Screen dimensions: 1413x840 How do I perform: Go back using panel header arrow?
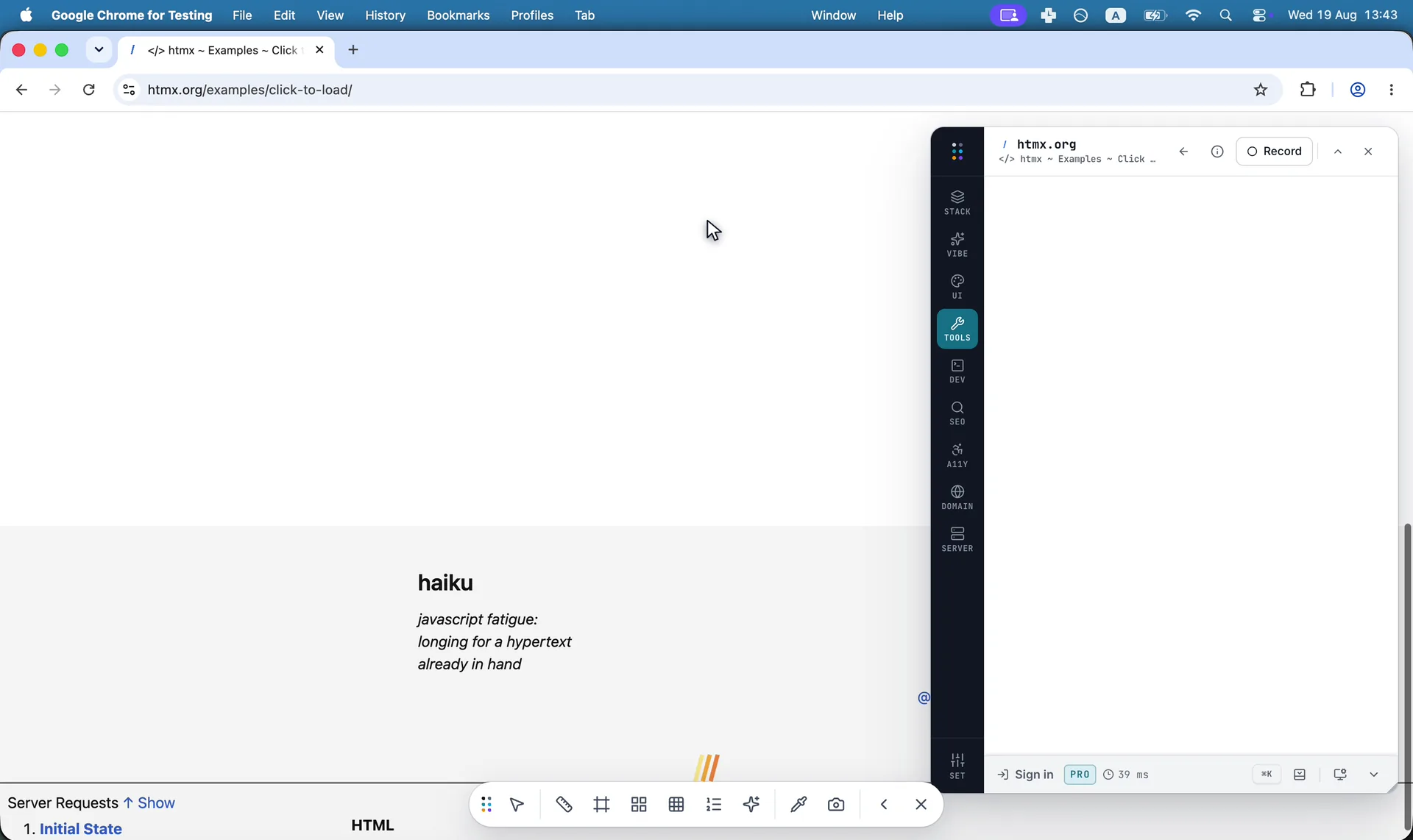pos(1183,152)
